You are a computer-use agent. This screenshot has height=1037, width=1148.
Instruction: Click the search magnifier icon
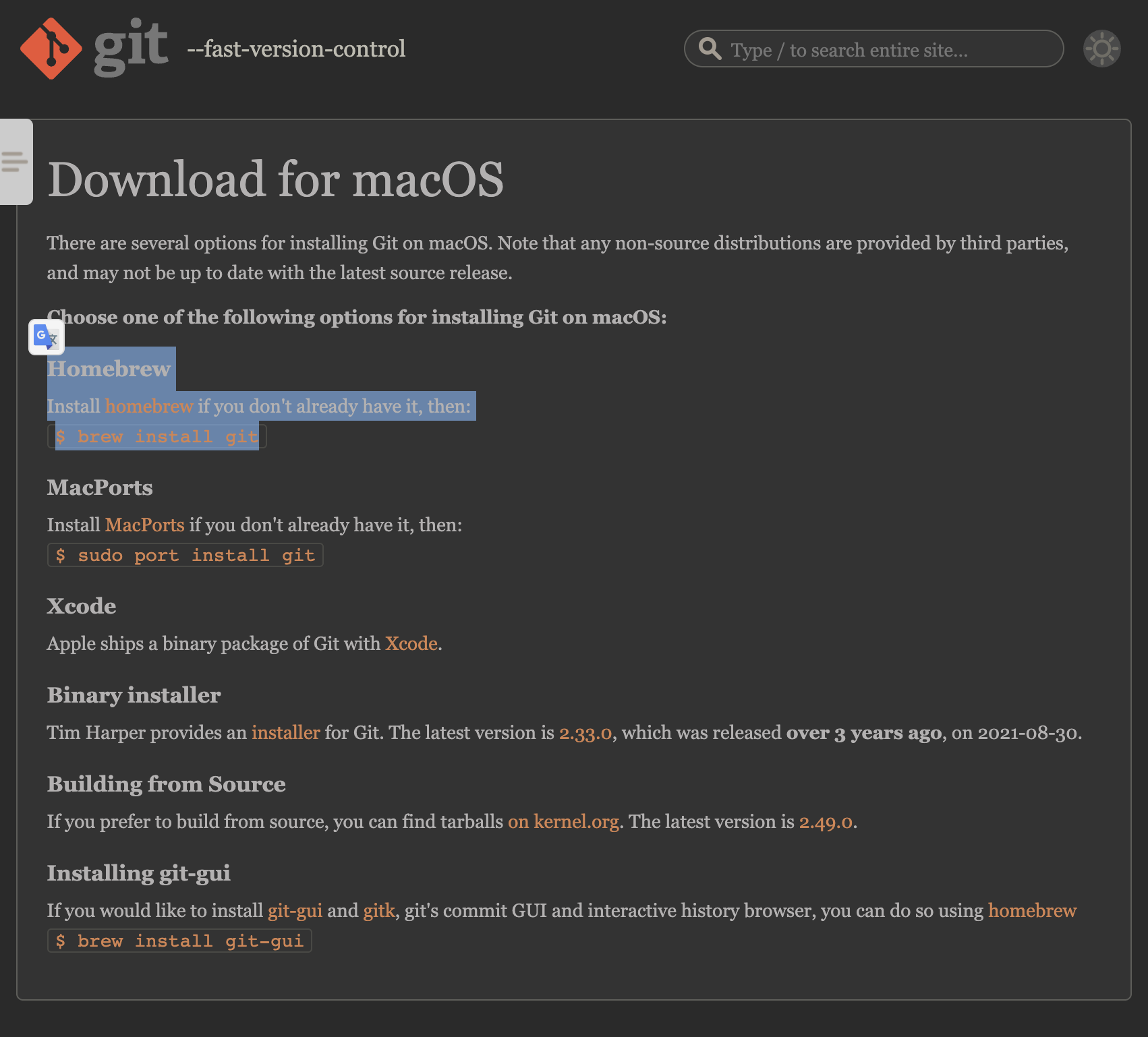[710, 49]
